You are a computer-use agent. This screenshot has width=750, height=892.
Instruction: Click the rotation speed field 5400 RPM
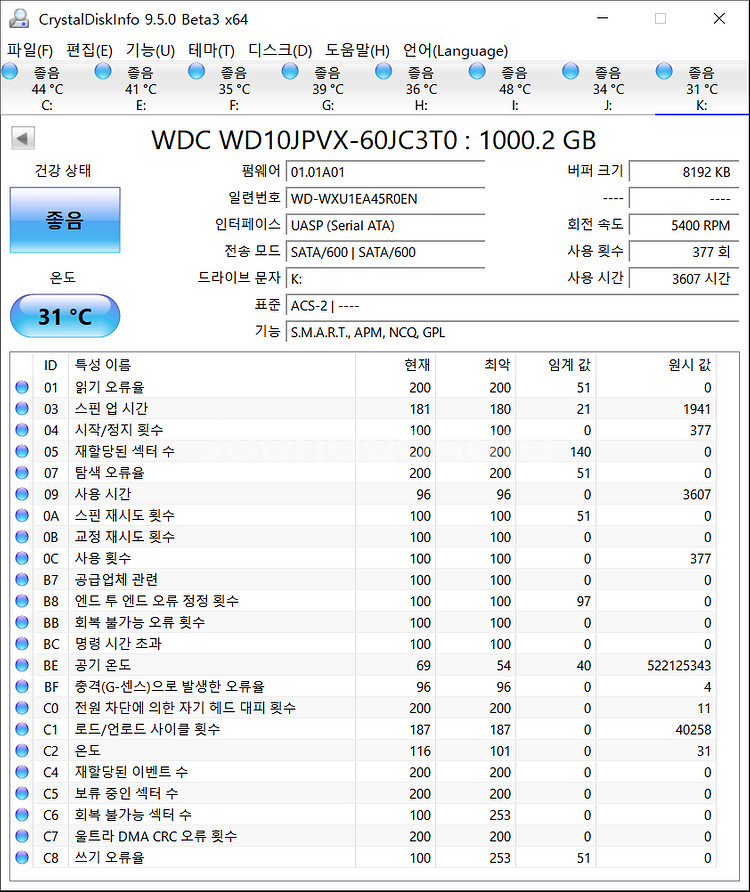pyautogui.click(x=684, y=225)
